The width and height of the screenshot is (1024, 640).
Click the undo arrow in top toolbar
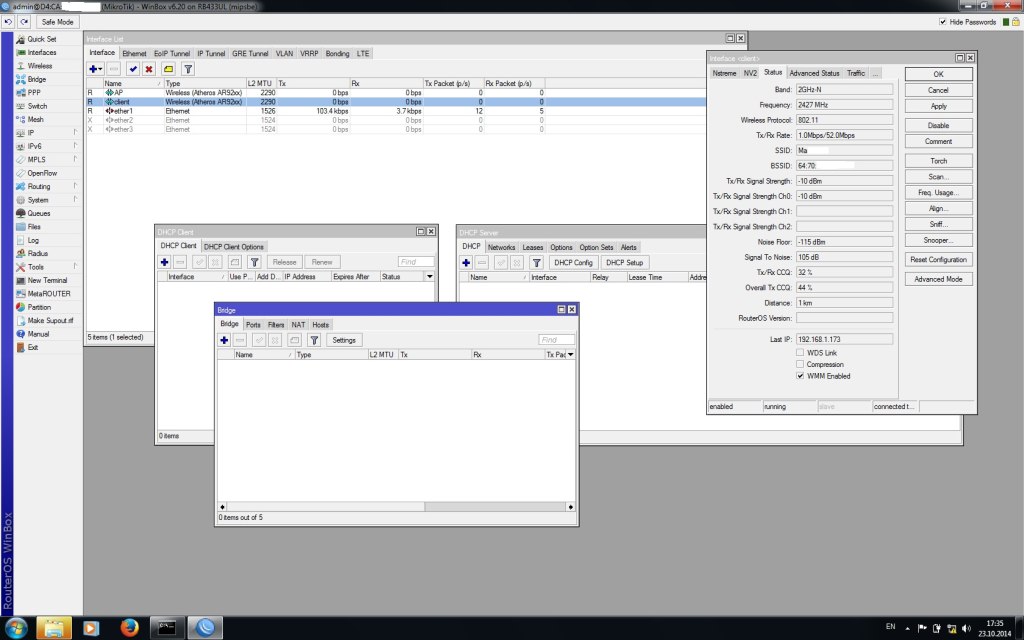pyautogui.click(x=8, y=22)
